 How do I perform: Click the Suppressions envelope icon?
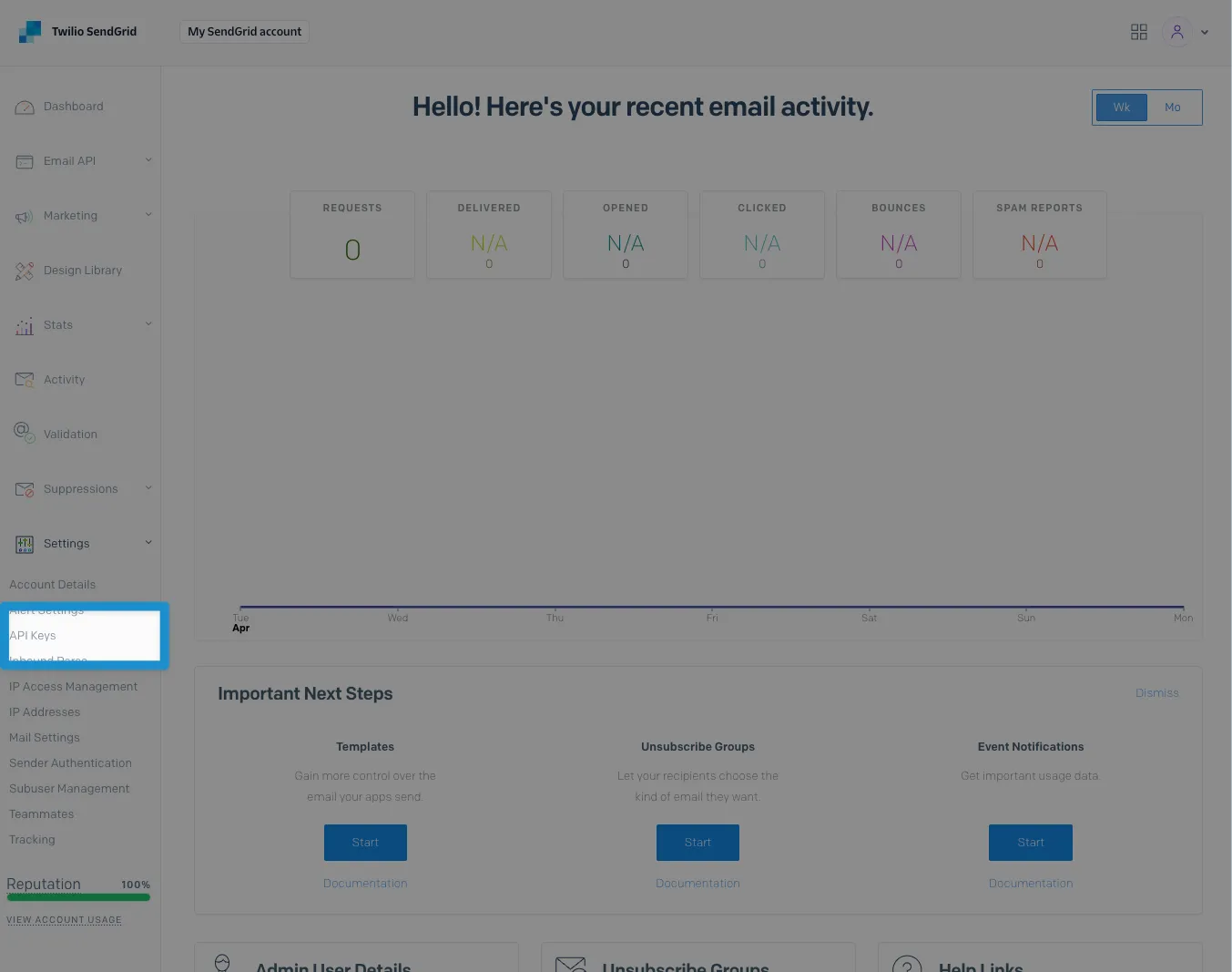pyautogui.click(x=25, y=490)
